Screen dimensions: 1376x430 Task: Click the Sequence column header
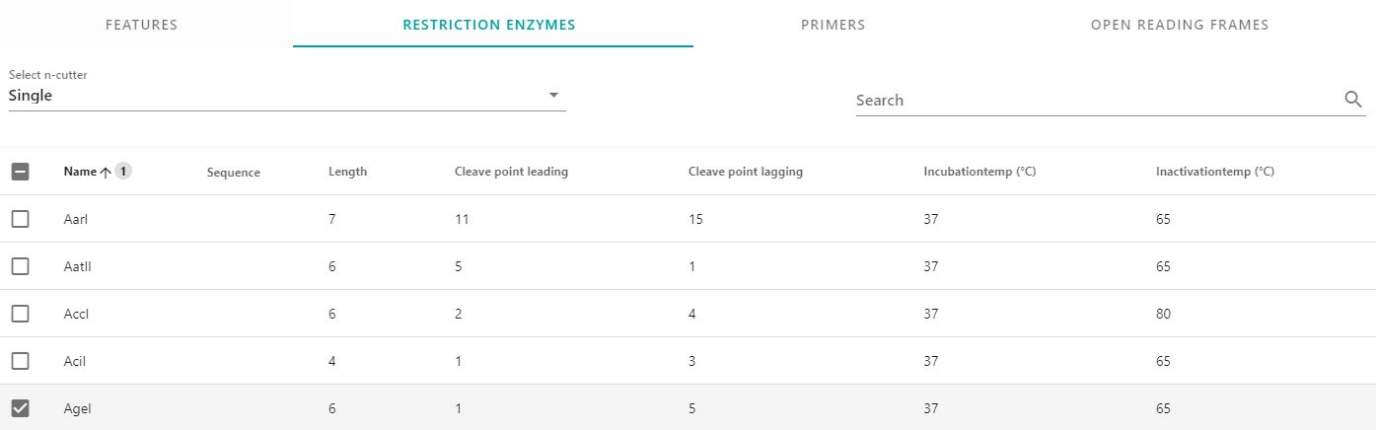point(233,173)
